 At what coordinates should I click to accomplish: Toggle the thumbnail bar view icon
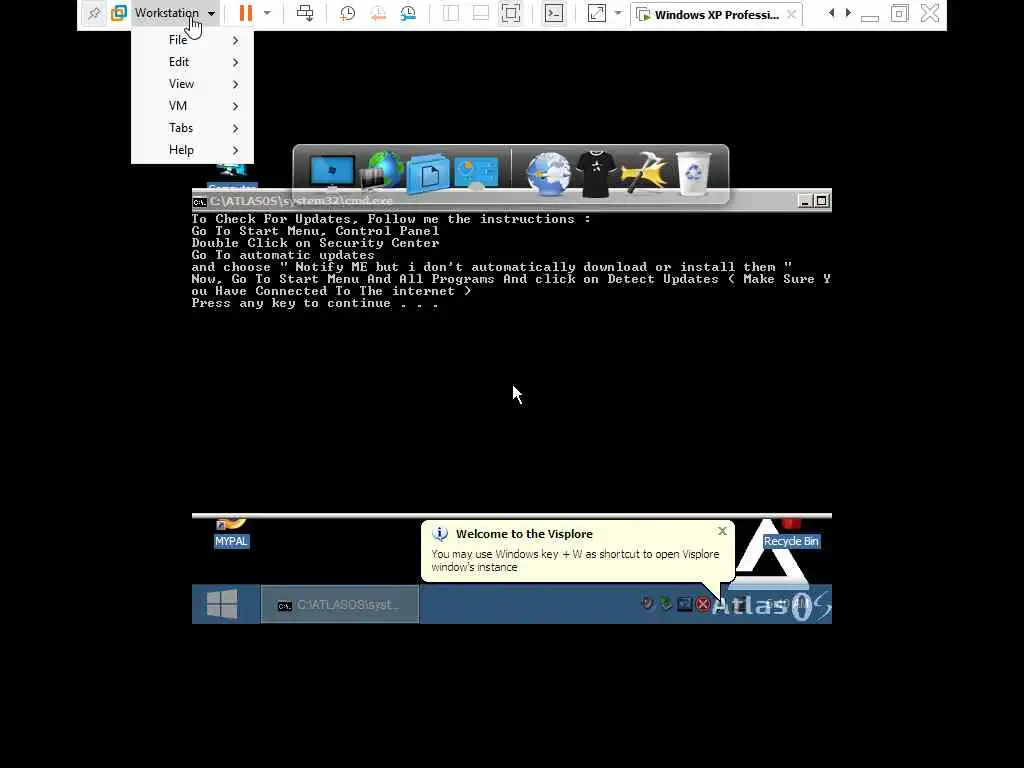tap(481, 13)
